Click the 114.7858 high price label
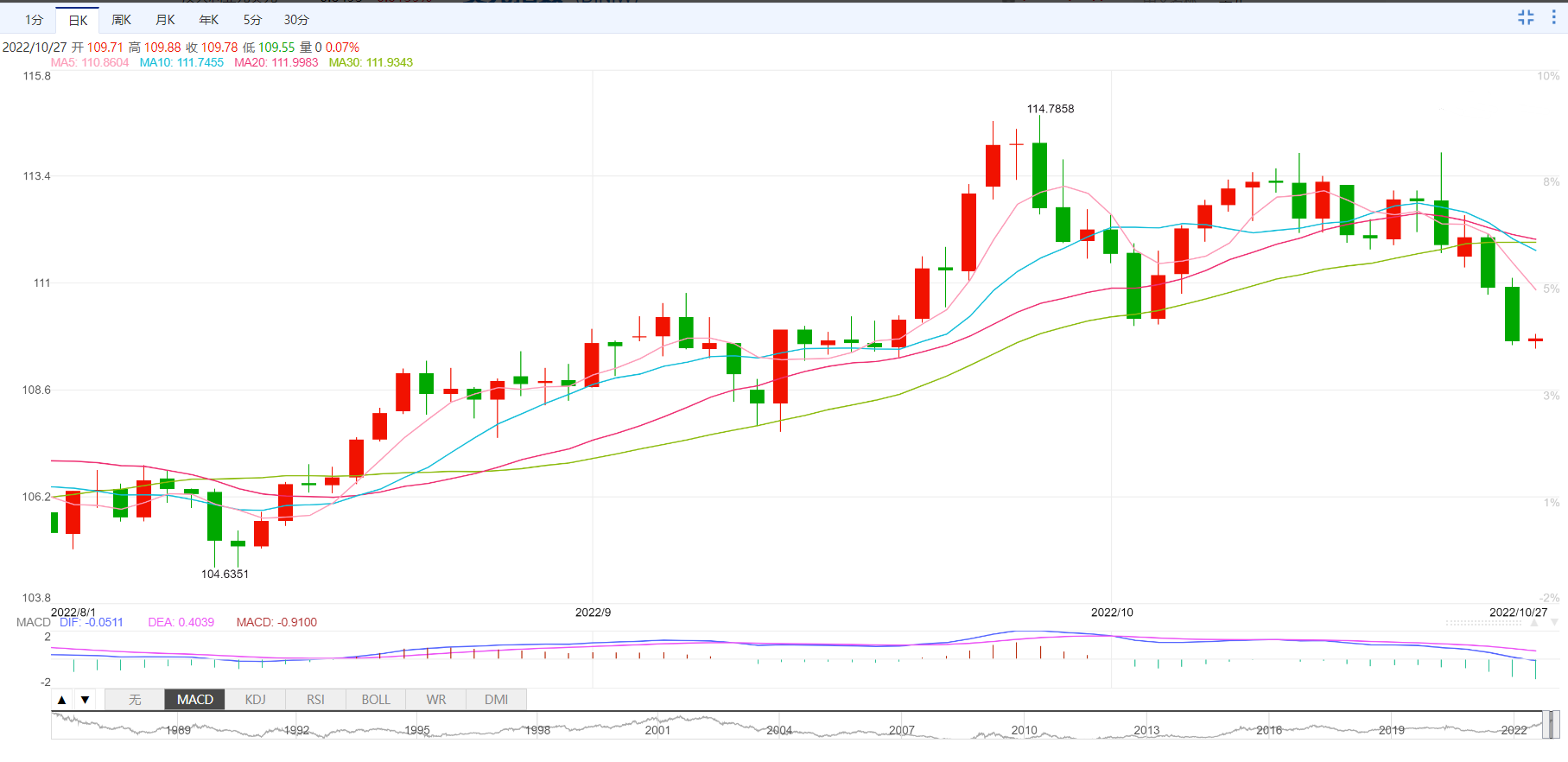The height and width of the screenshot is (762, 1568). [x=1051, y=109]
